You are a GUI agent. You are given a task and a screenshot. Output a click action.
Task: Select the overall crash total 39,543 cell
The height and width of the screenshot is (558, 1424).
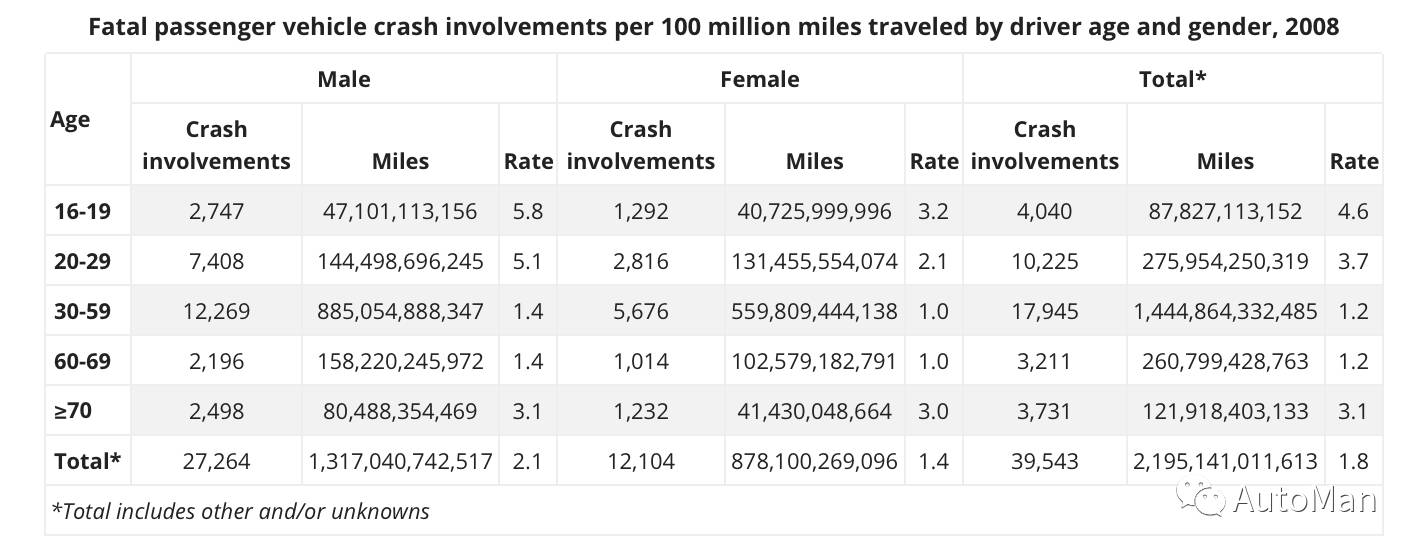click(x=1044, y=461)
